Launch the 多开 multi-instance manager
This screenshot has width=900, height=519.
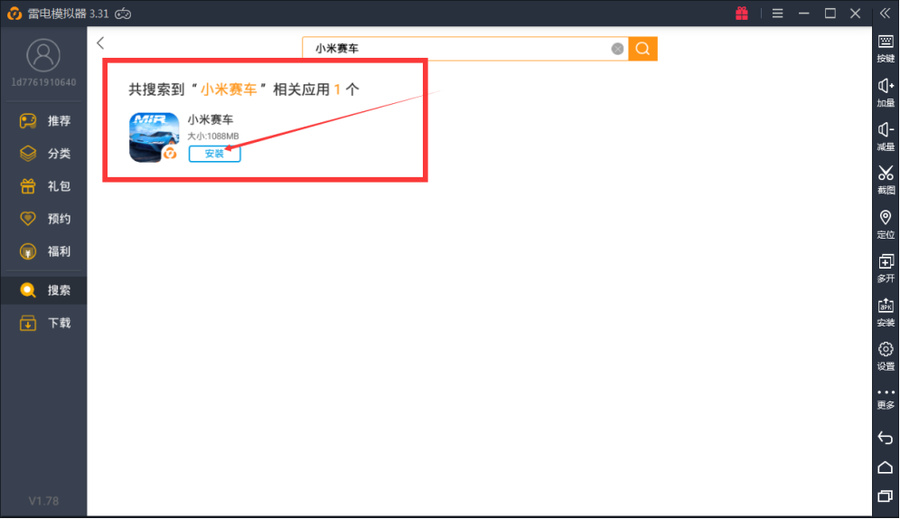pos(885,267)
